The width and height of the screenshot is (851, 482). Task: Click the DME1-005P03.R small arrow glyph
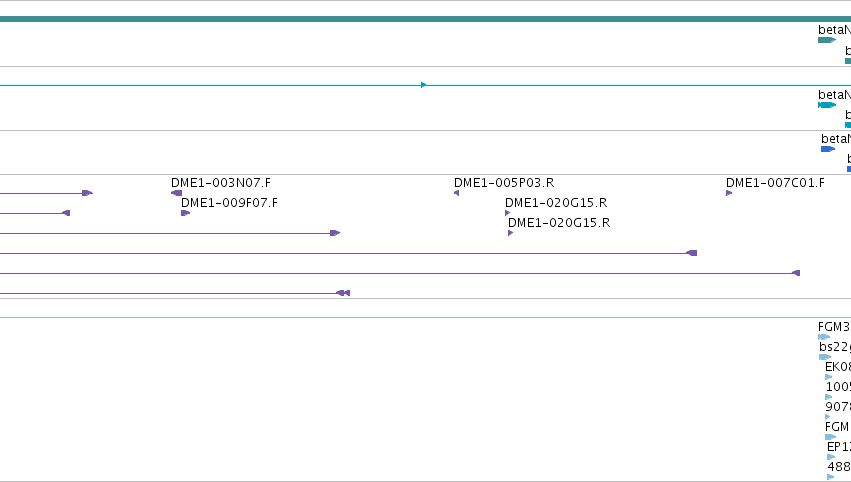pyautogui.click(x=456, y=193)
